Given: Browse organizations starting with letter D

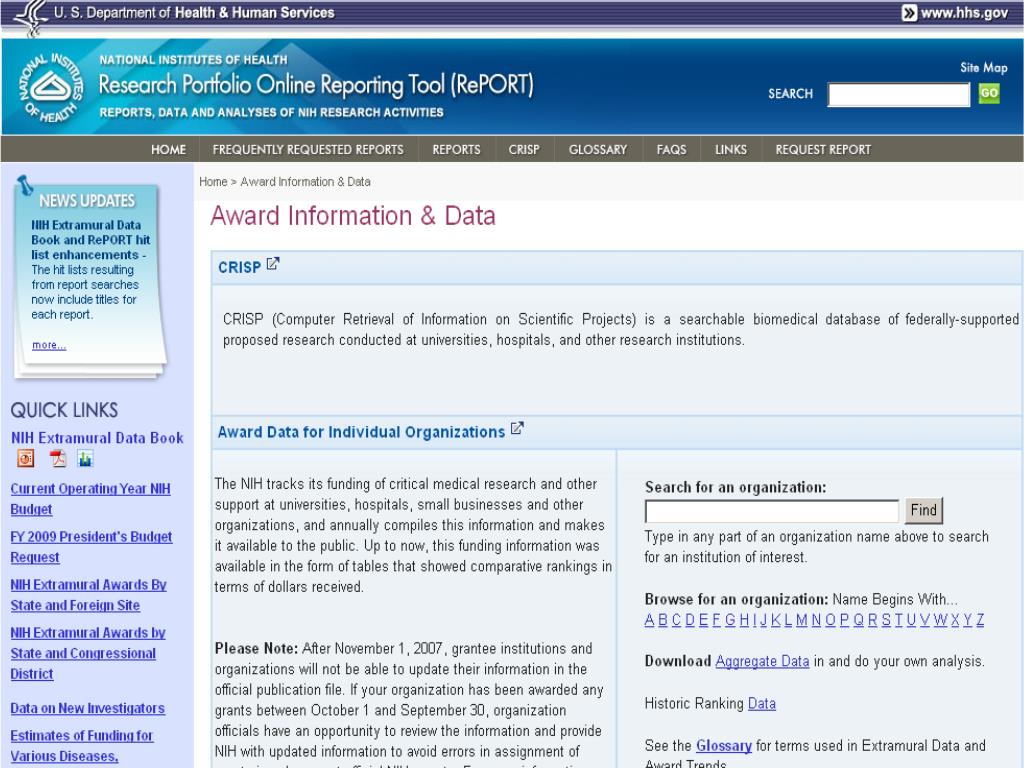Looking at the screenshot, I should tap(690, 620).
